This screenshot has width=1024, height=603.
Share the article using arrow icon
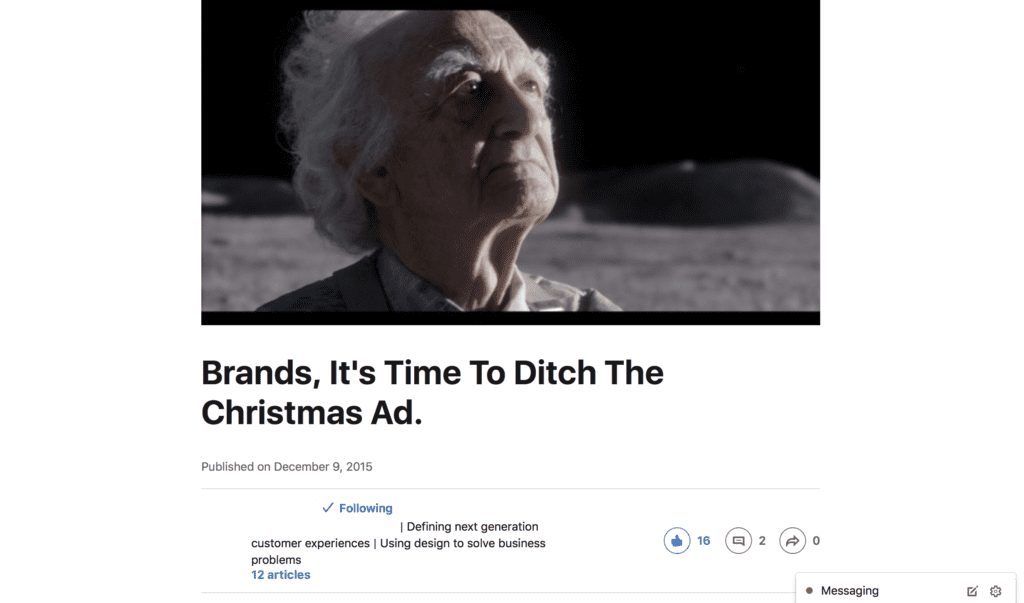(792, 540)
